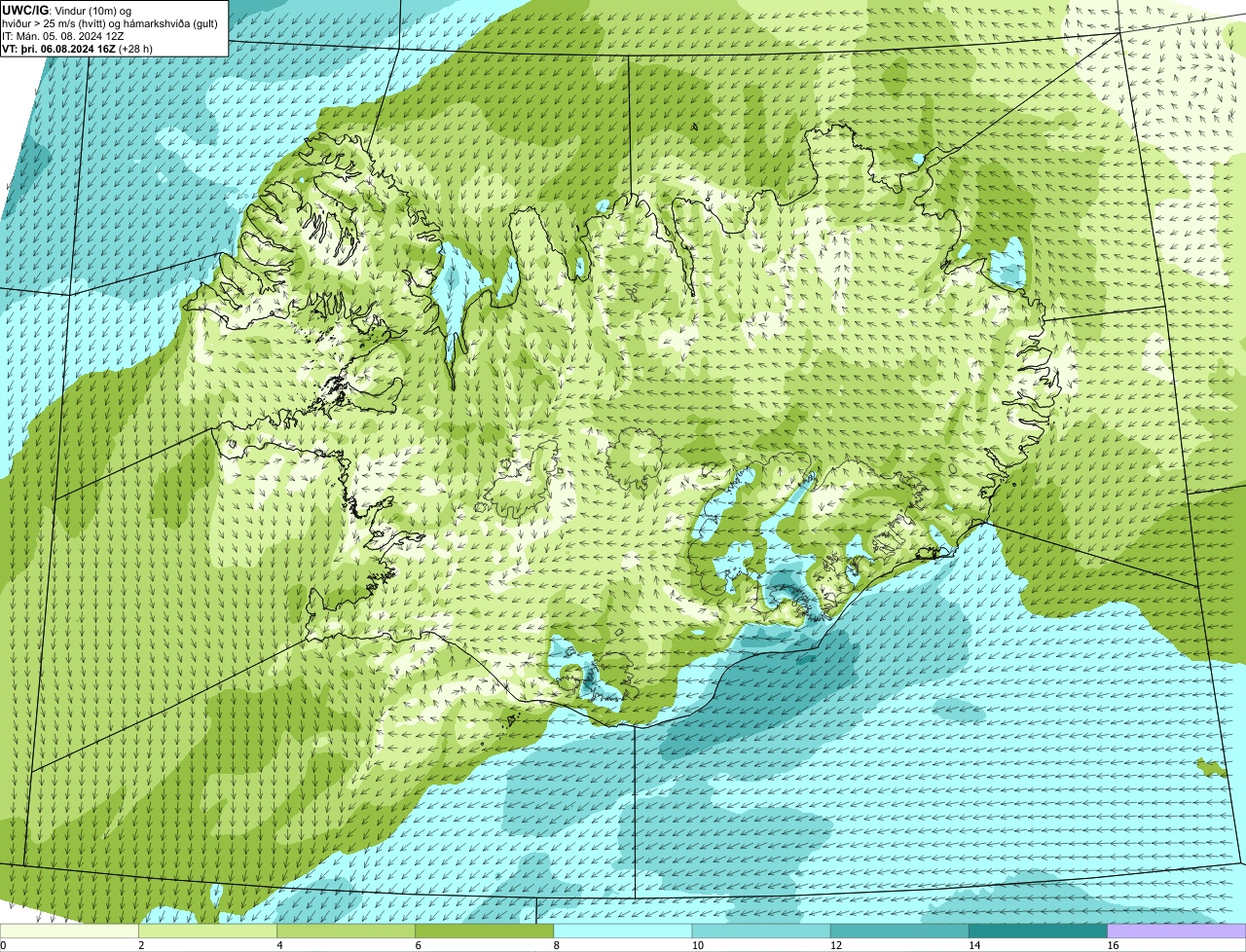
Task: Click the 12–14 m/s teal legend swatch
Action: (899, 932)
